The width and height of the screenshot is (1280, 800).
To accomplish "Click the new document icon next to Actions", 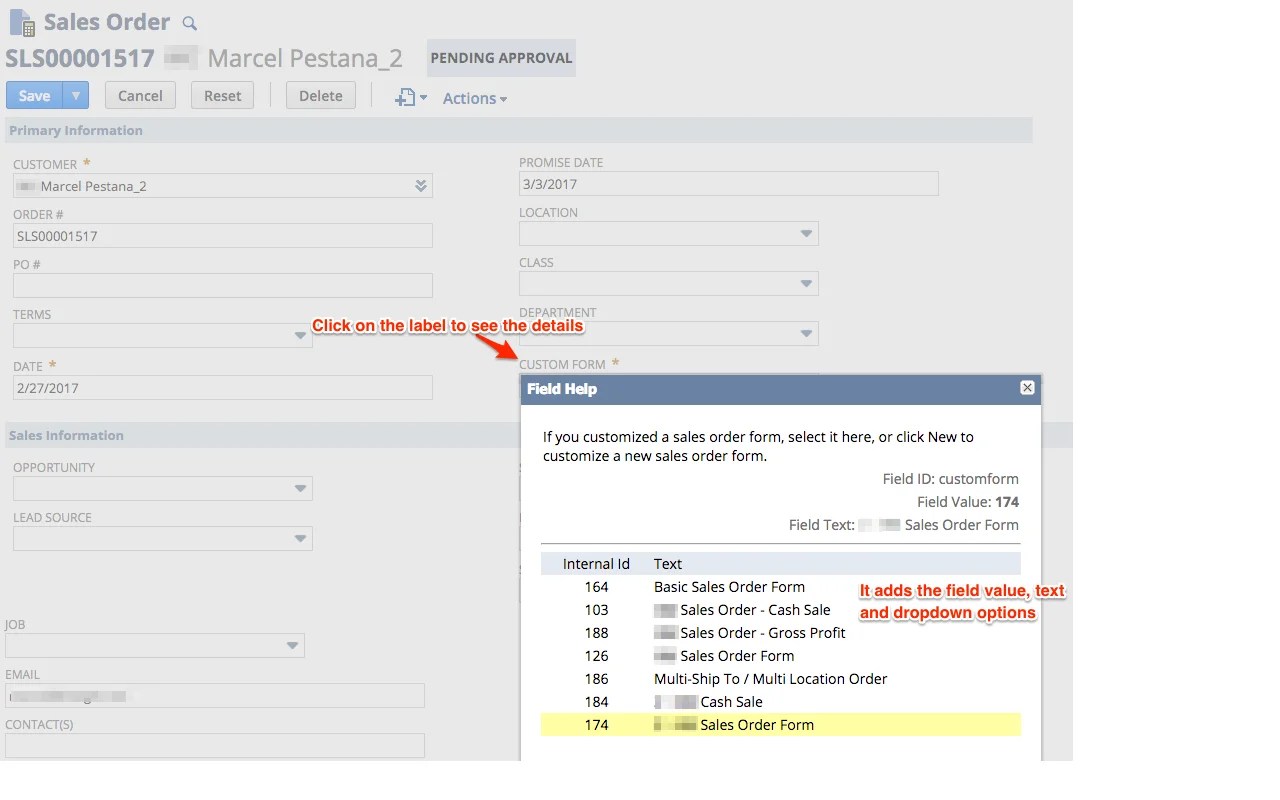I will click(x=404, y=97).
